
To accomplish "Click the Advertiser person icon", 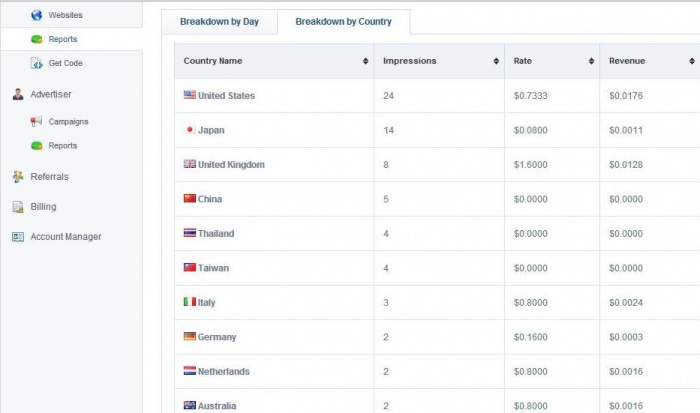I will 18,95.
